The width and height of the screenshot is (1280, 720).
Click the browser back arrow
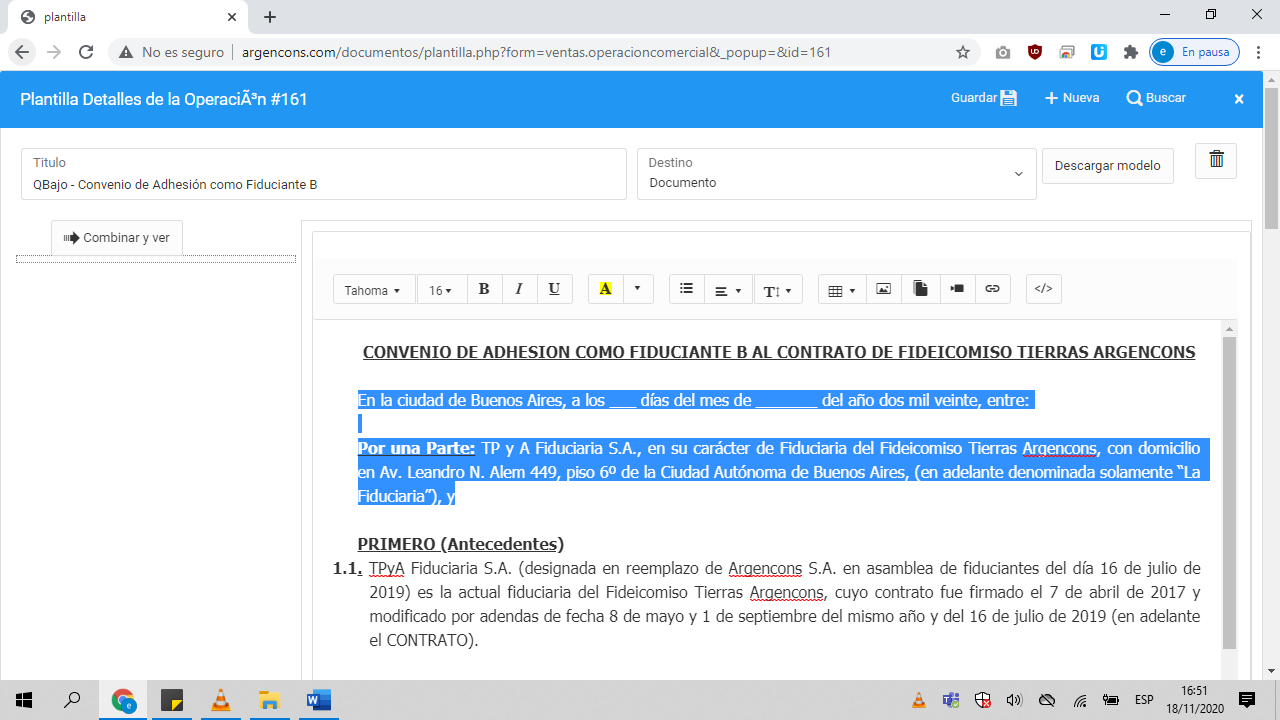[22, 52]
